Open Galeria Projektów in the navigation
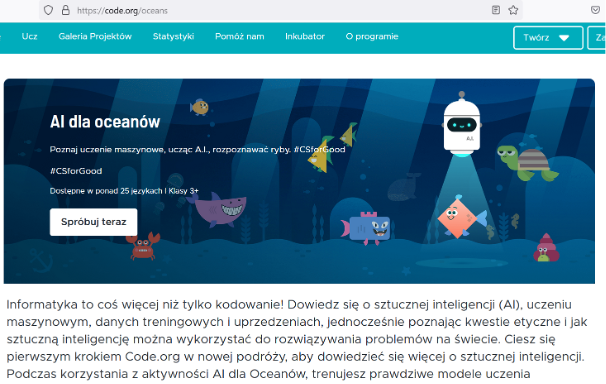 (95, 36)
